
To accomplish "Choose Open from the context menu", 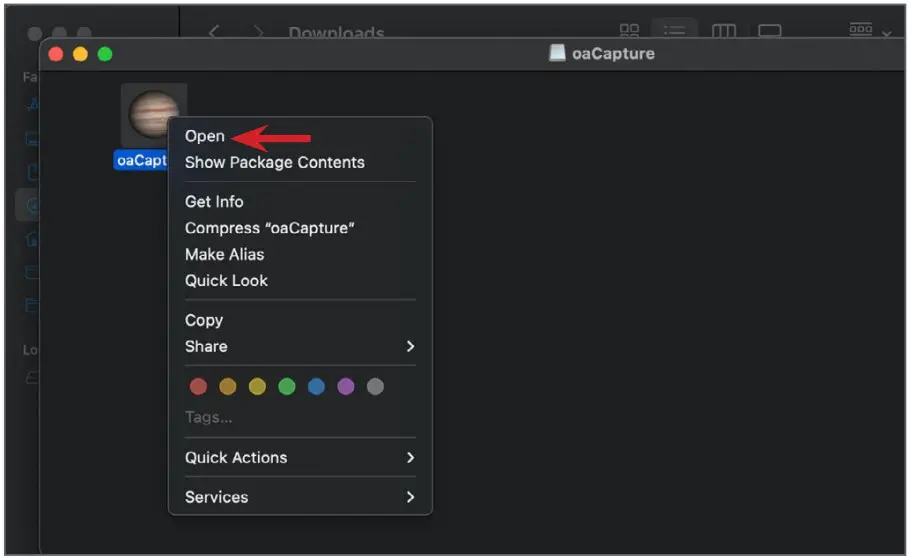I will 205,136.
